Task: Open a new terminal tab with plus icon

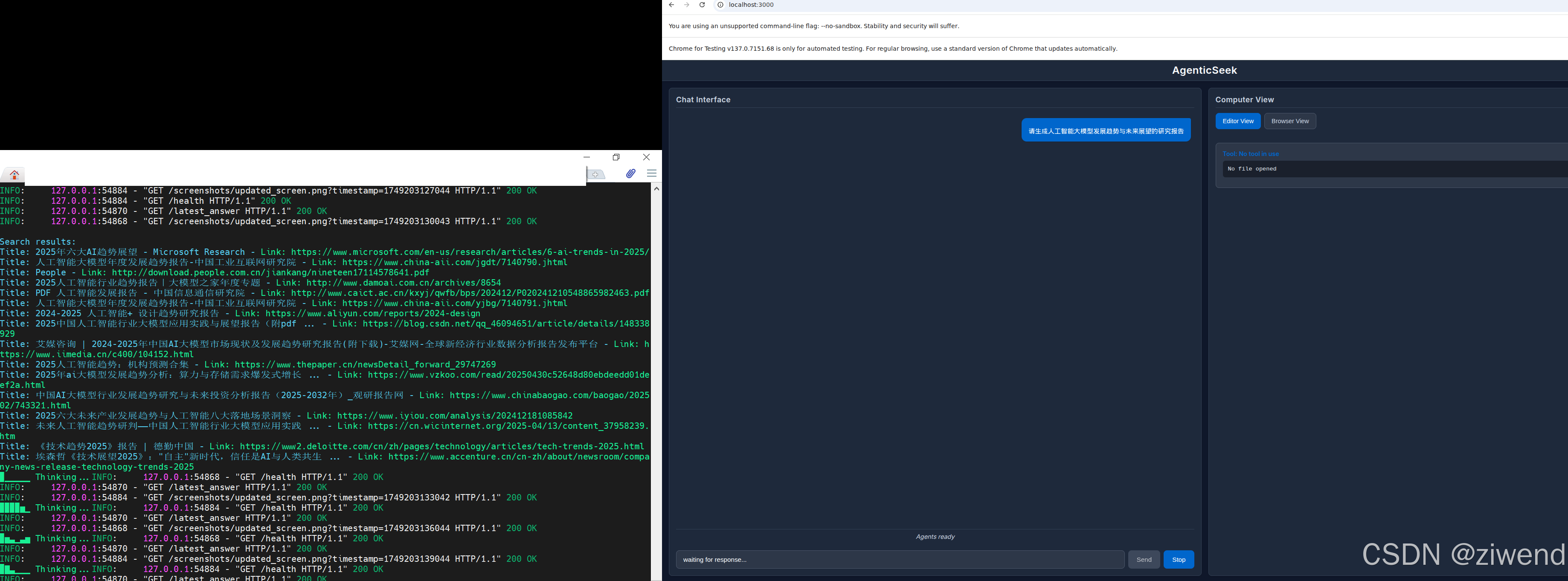Action: [x=596, y=175]
